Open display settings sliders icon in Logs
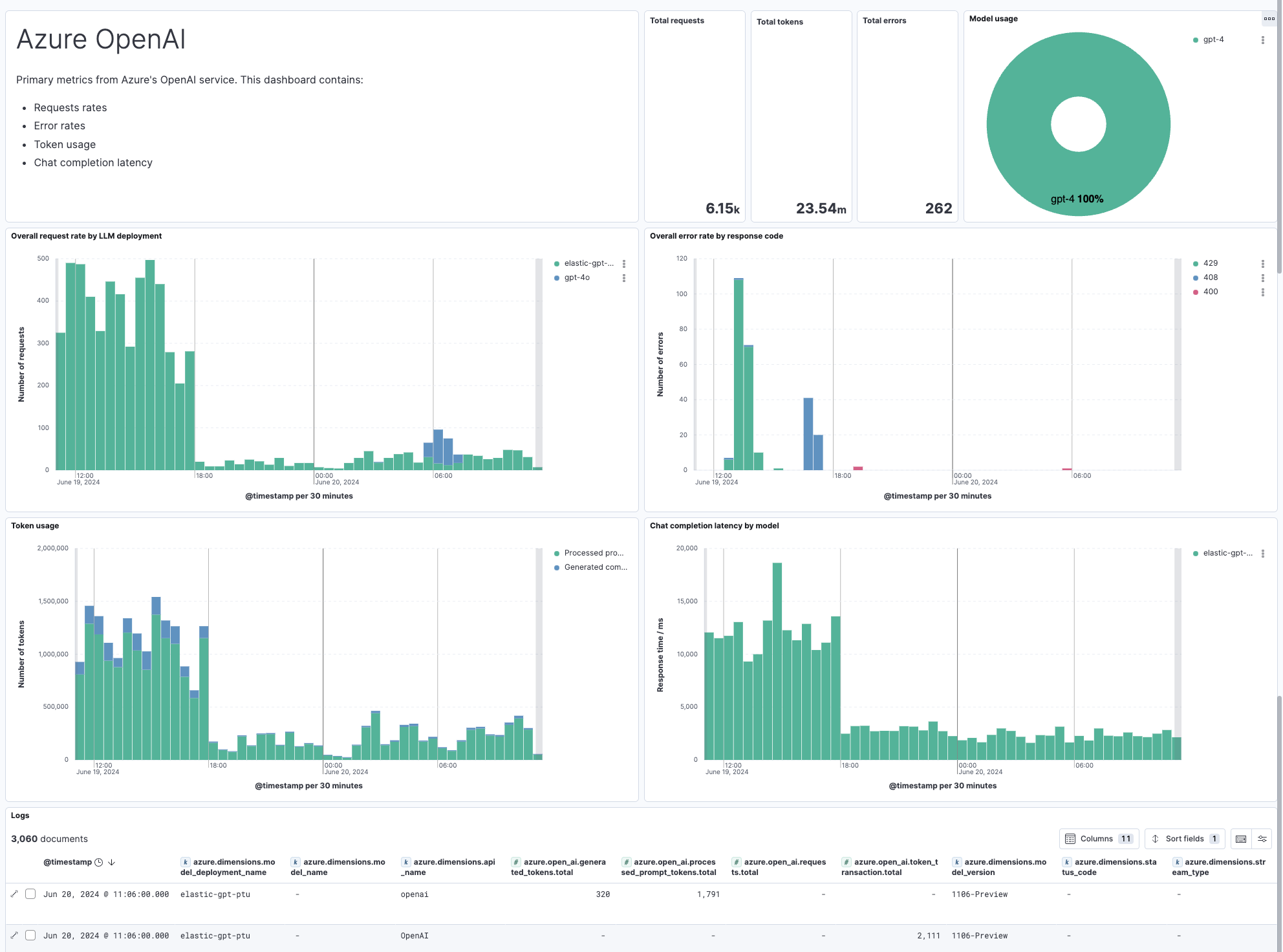The width and height of the screenshot is (1283, 952). coord(1262,839)
